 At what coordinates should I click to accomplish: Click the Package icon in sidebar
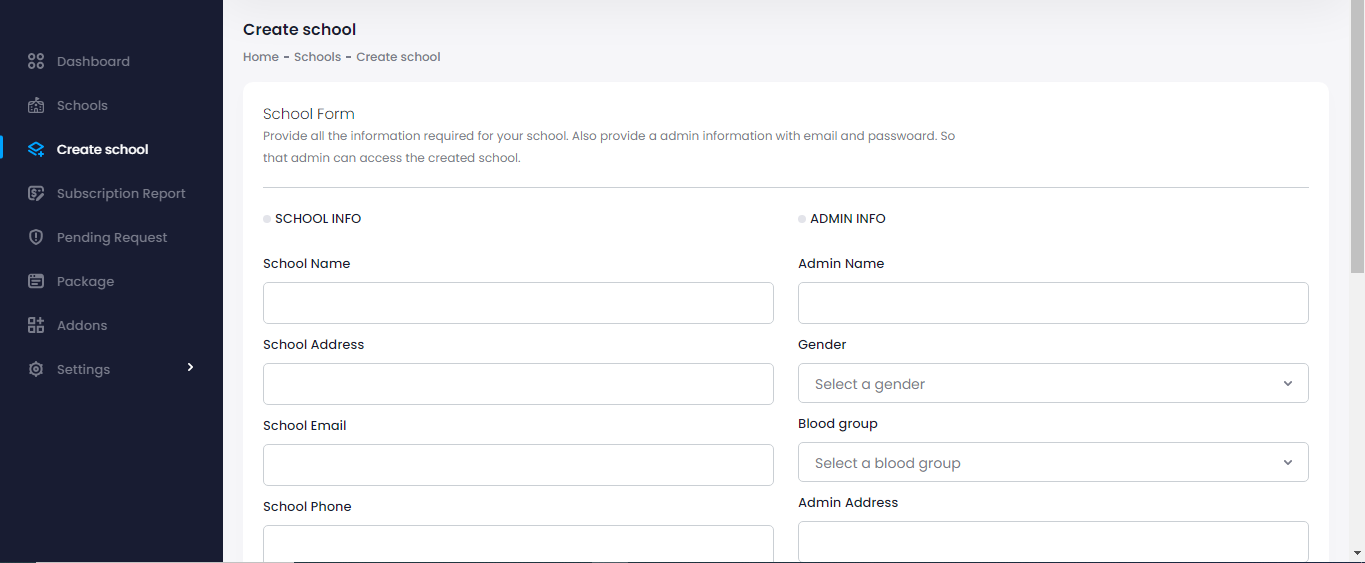pos(36,281)
